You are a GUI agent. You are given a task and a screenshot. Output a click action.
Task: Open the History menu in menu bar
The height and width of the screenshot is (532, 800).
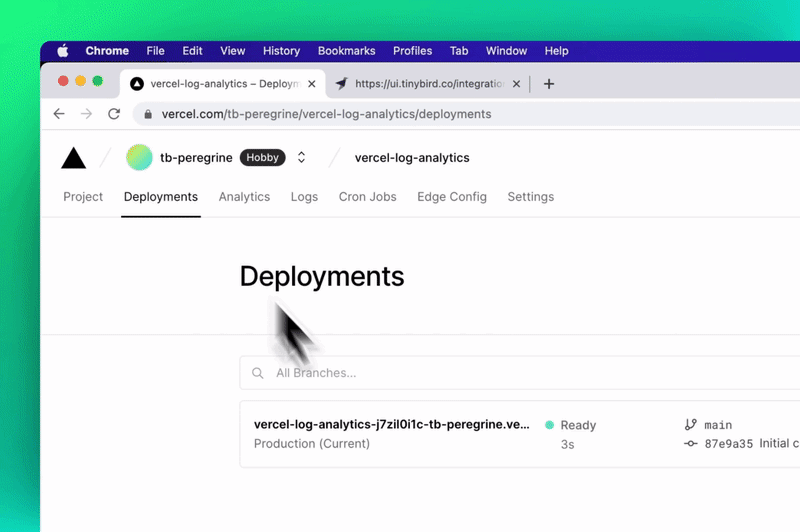click(281, 51)
